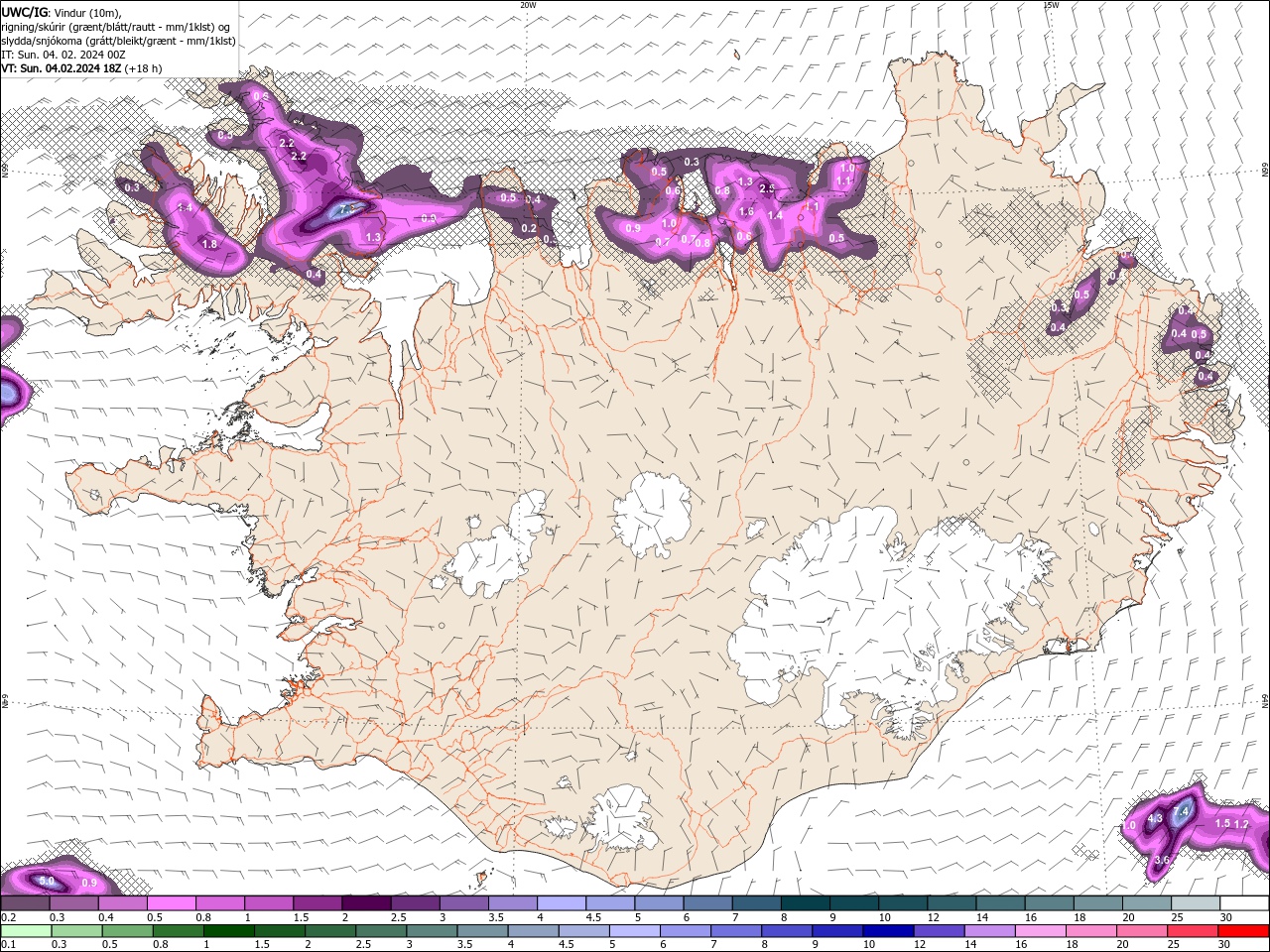This screenshot has width=1270, height=952.
Task: Click the '2.5' snowfall value on the map
Action: [767, 188]
